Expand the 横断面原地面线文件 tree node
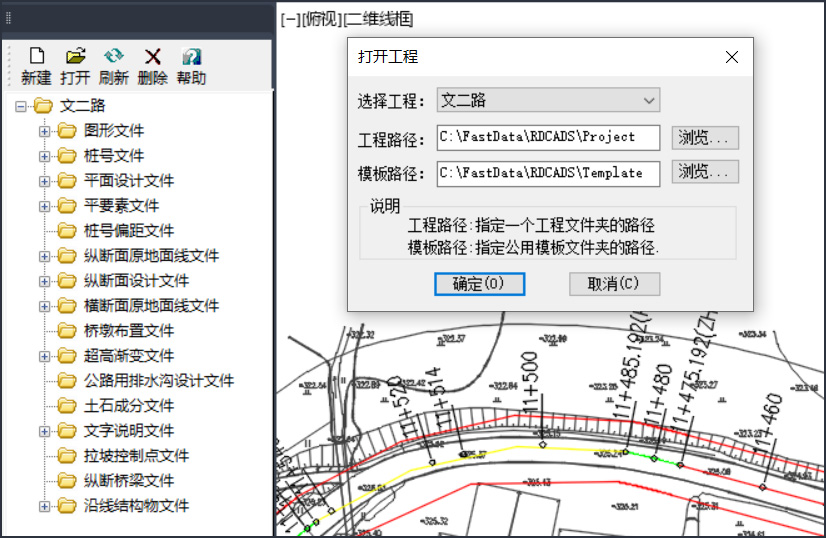The image size is (826, 538). pyautogui.click(x=44, y=307)
